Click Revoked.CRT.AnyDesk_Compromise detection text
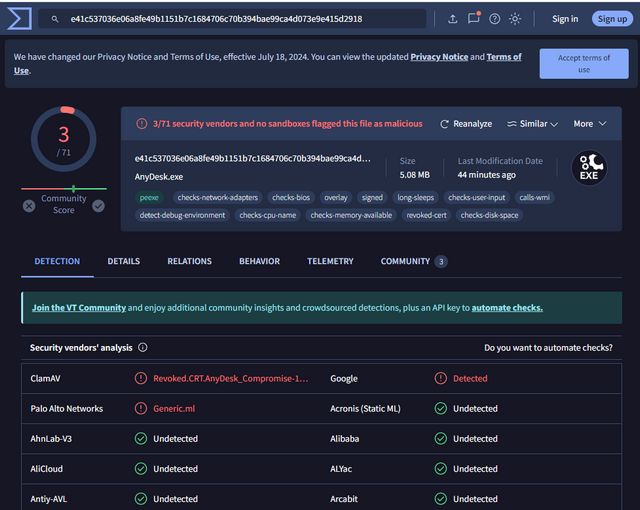 point(231,378)
